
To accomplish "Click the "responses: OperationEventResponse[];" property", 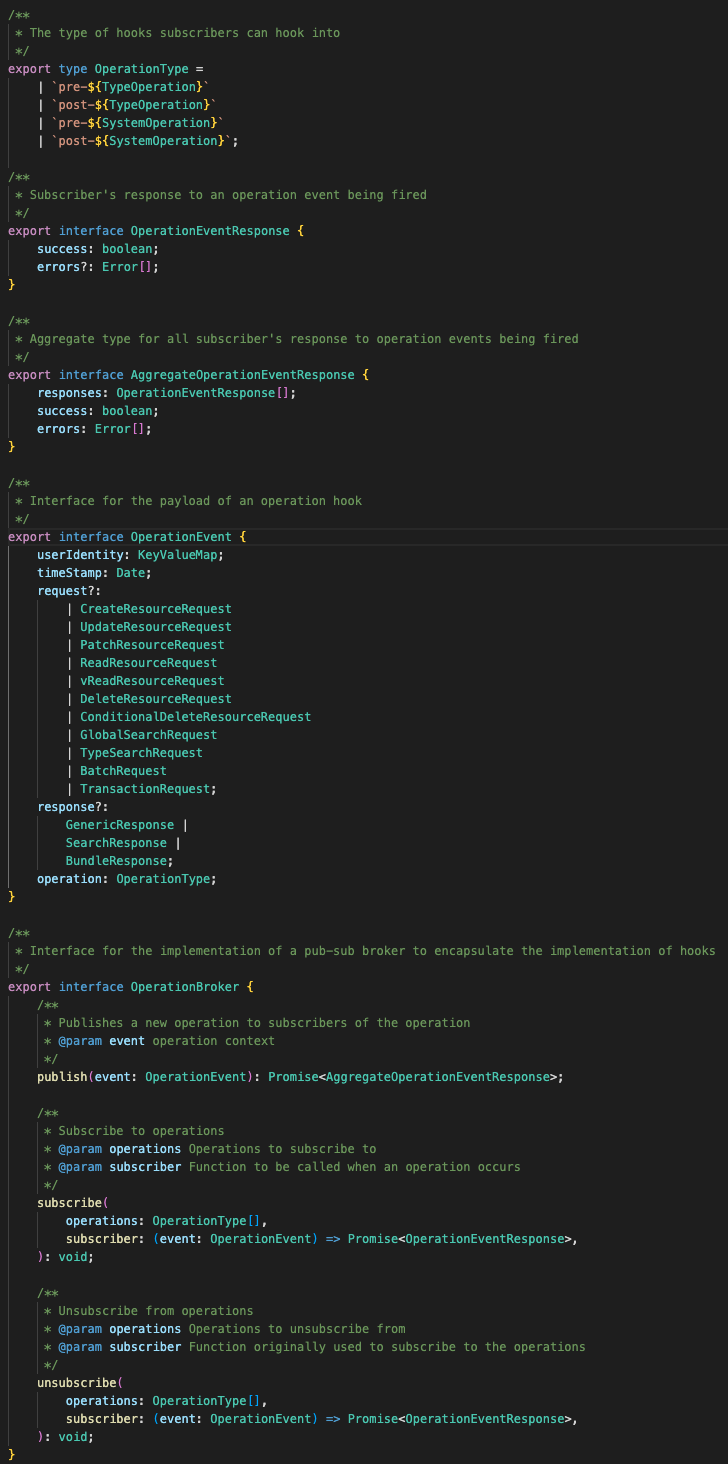I will click(x=167, y=393).
